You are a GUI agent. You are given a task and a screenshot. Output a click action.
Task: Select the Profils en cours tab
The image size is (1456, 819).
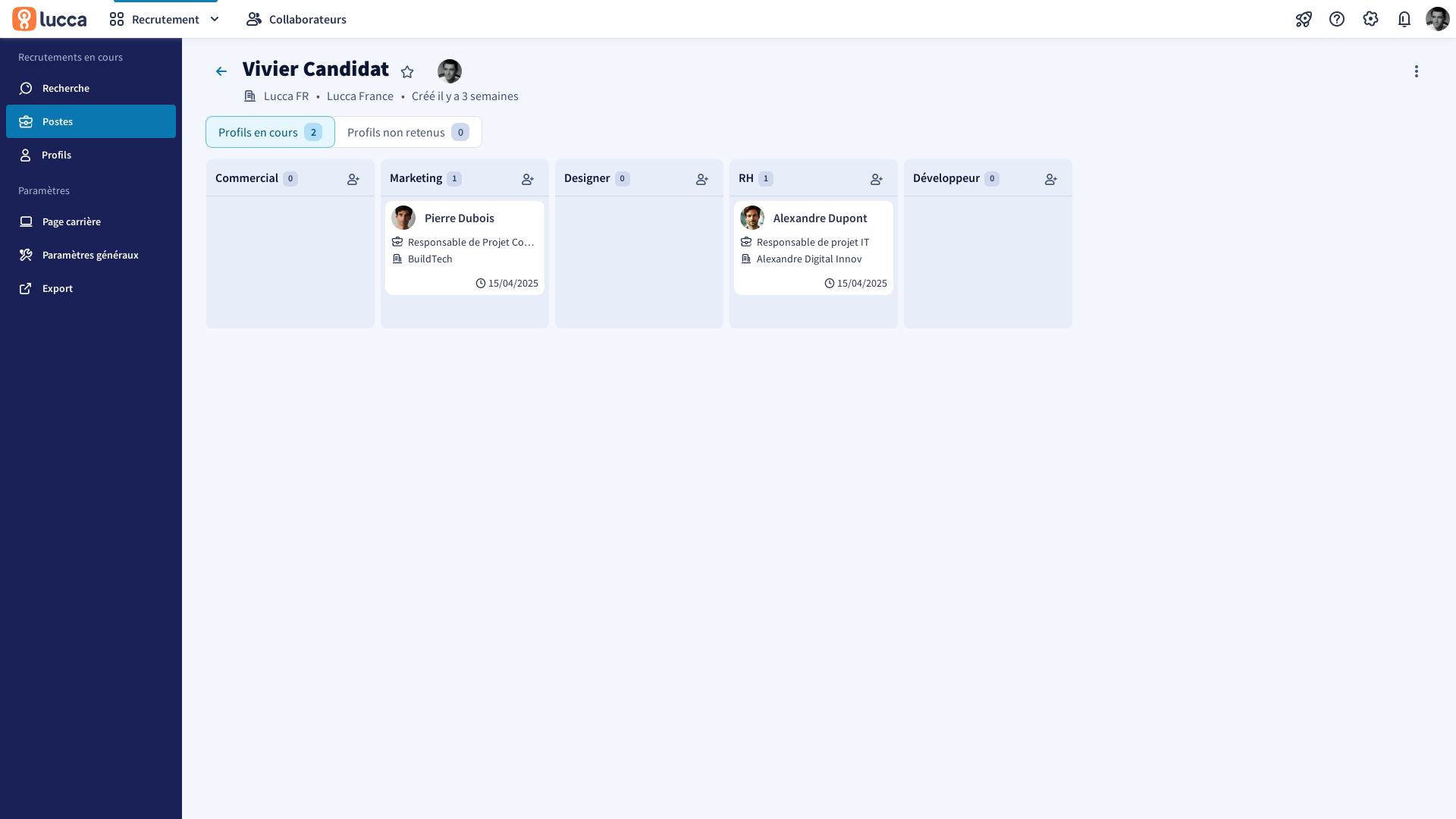(x=270, y=132)
